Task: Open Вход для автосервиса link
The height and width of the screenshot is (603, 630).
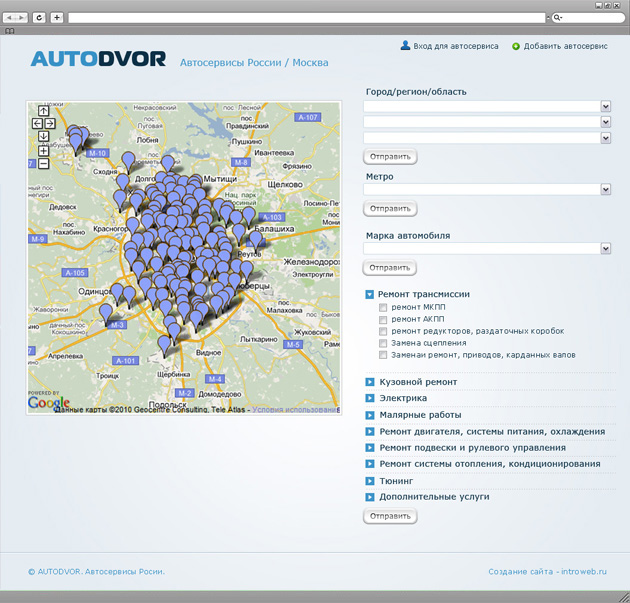Action: click(456, 46)
